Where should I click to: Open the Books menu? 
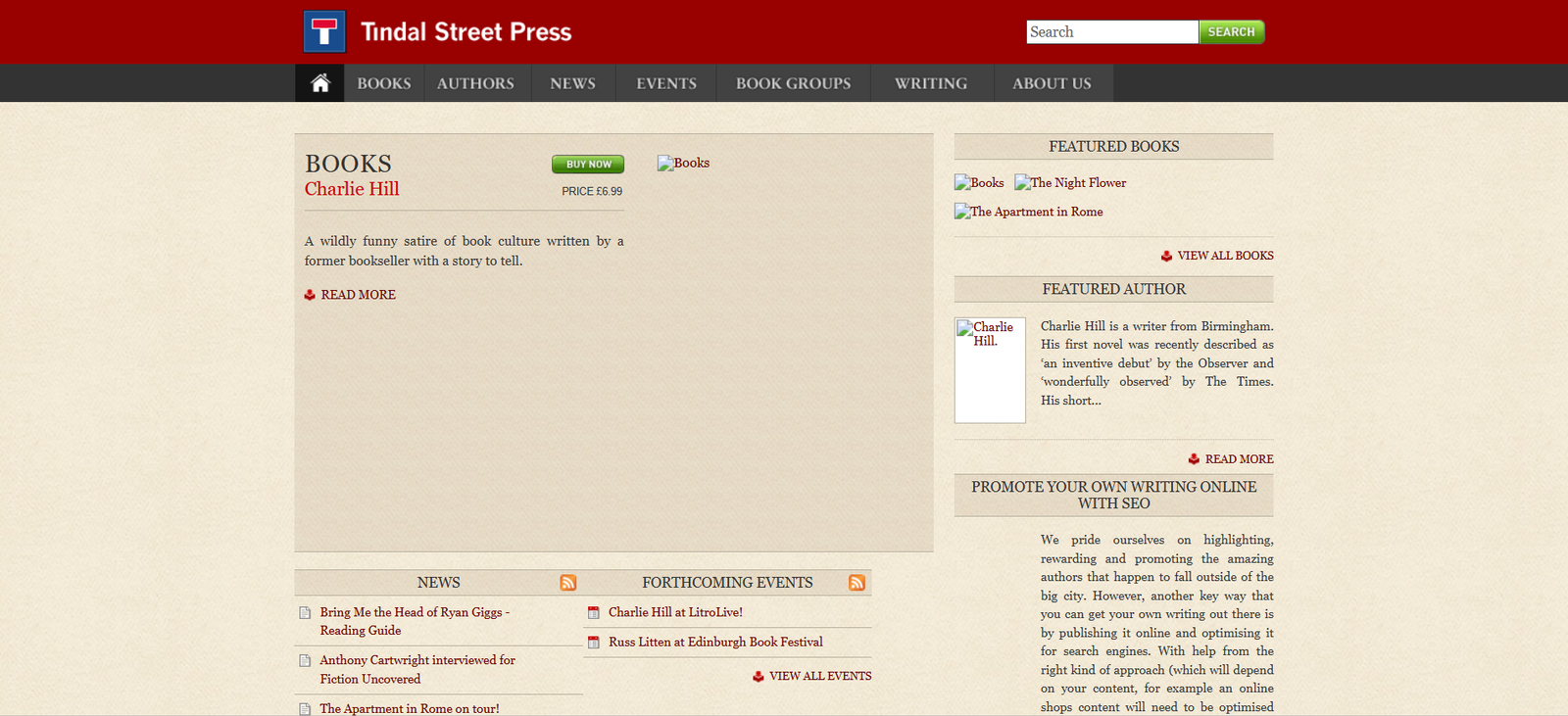click(x=384, y=83)
